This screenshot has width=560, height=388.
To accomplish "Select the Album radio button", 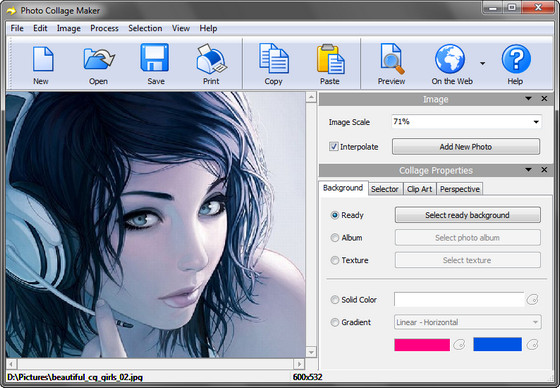I will point(335,238).
